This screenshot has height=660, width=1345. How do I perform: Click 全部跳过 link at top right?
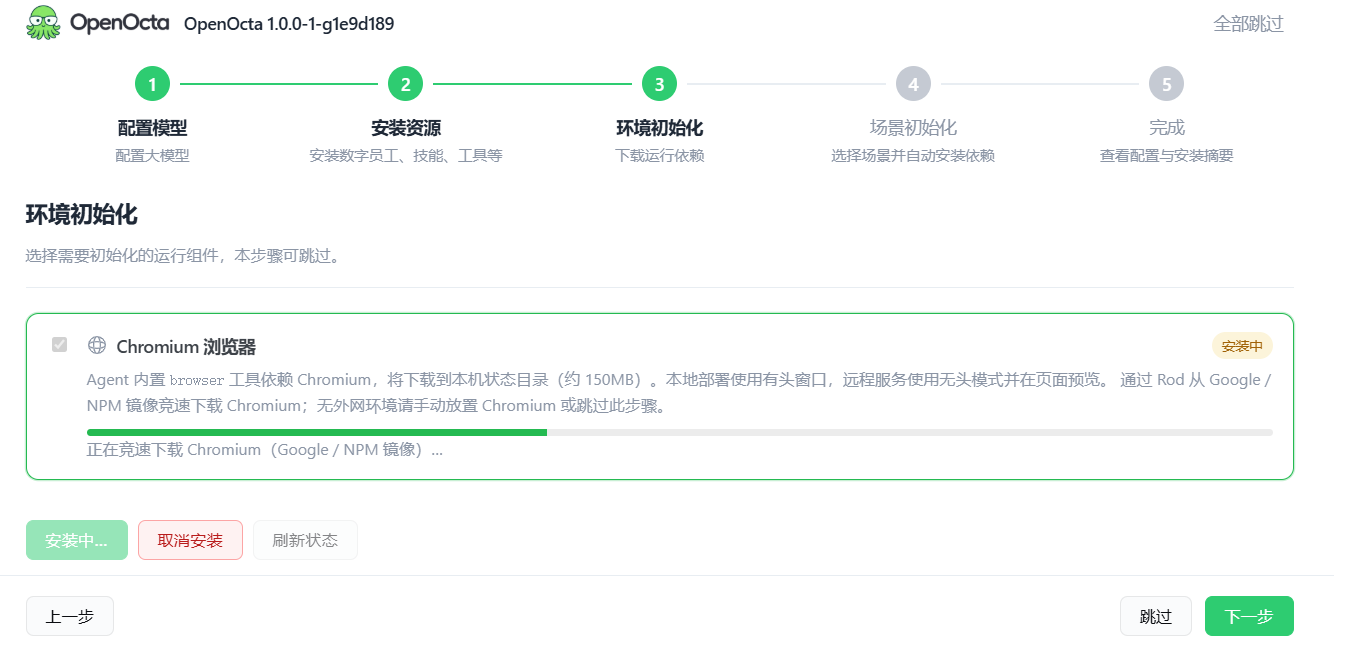(1248, 24)
